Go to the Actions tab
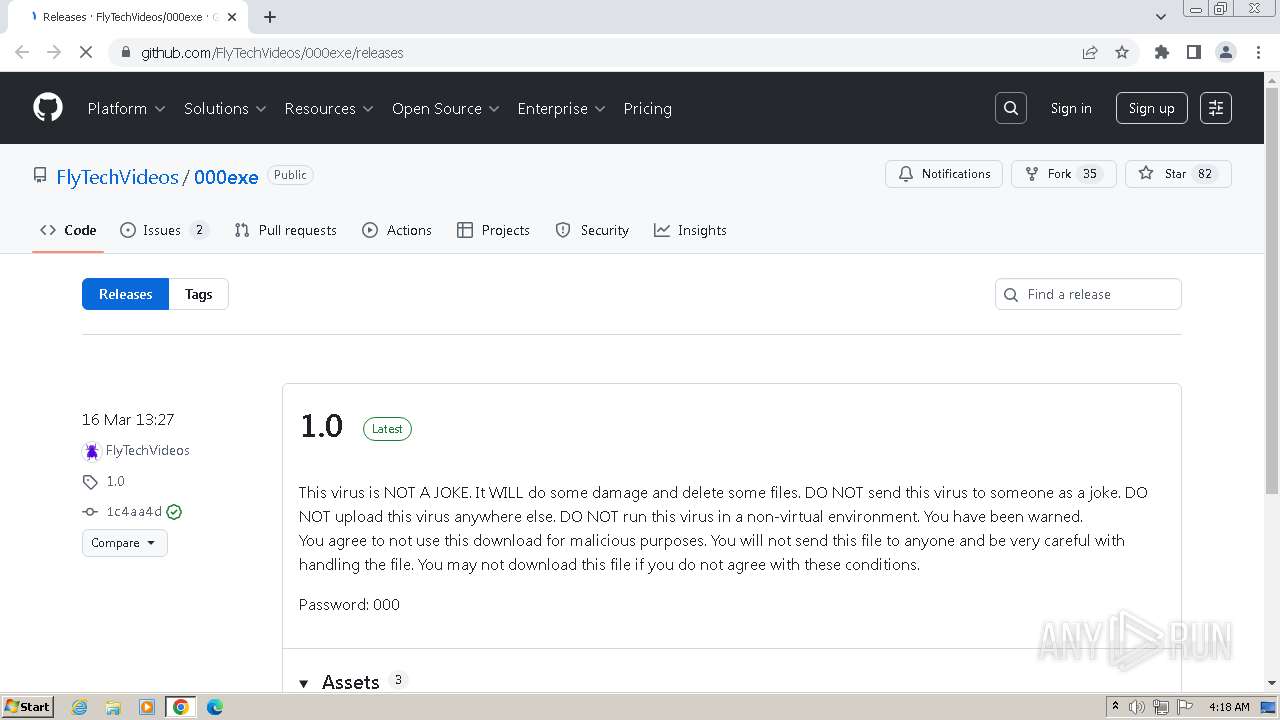The width and height of the screenshot is (1280, 720). tap(397, 230)
